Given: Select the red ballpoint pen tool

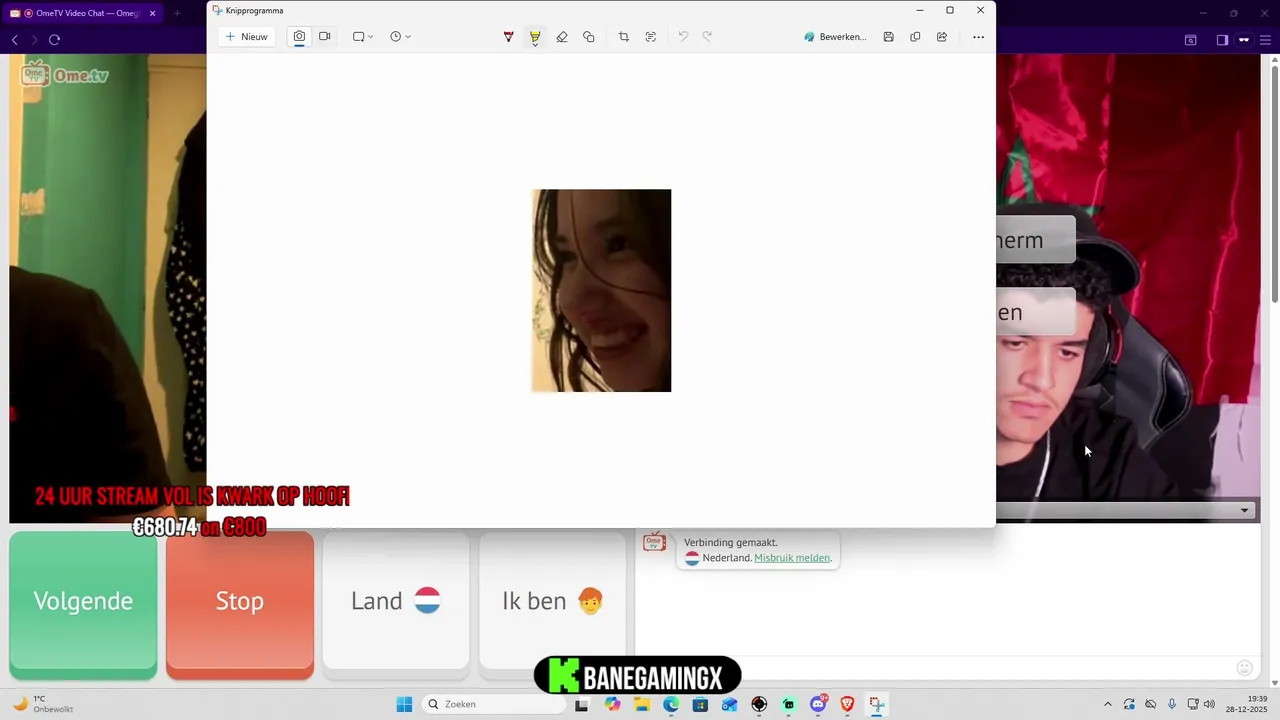Looking at the screenshot, I should [x=508, y=37].
